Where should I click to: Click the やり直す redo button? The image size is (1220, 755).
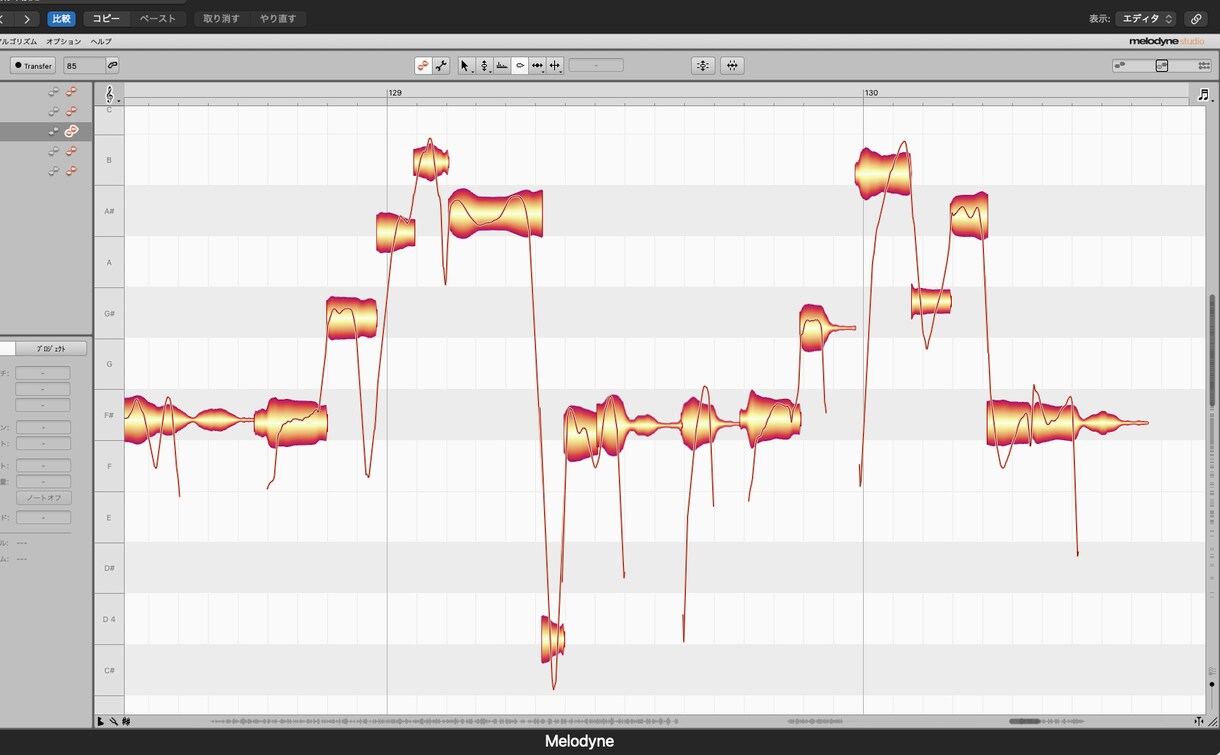point(278,19)
